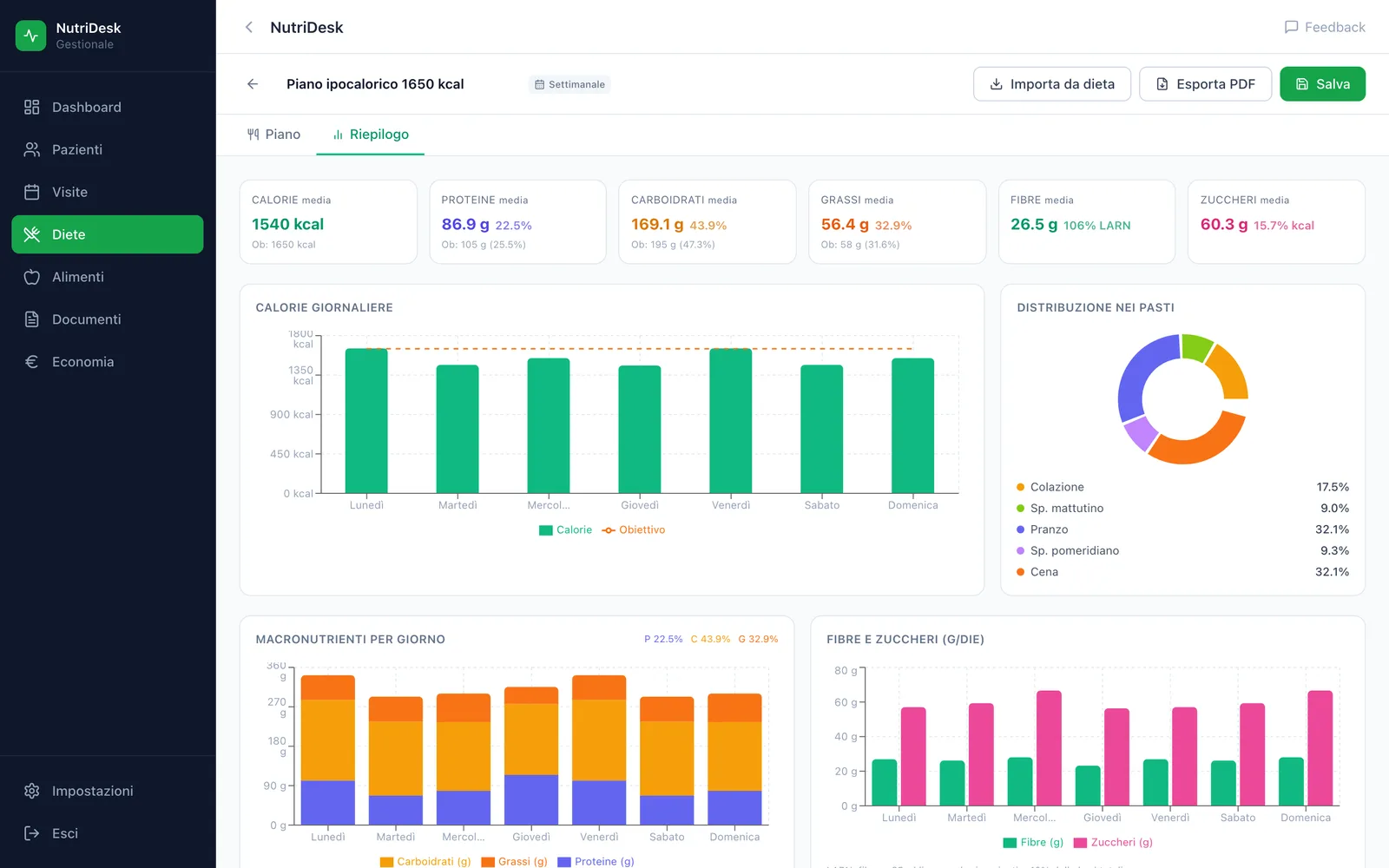Toggle the Fibre (g) legend entry
The height and width of the screenshot is (868, 1389).
1033,843
